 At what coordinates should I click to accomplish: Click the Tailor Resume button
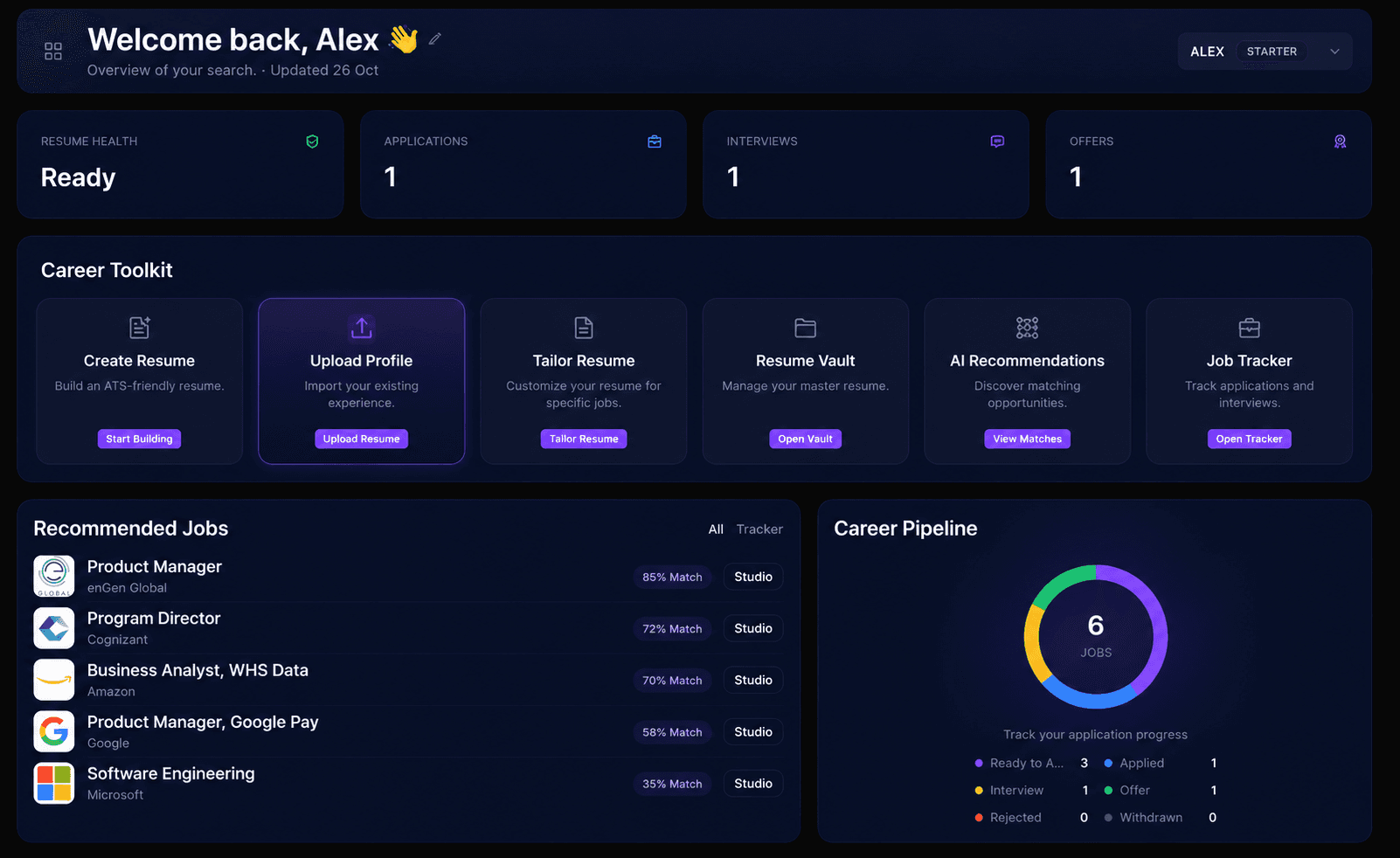[x=584, y=439]
